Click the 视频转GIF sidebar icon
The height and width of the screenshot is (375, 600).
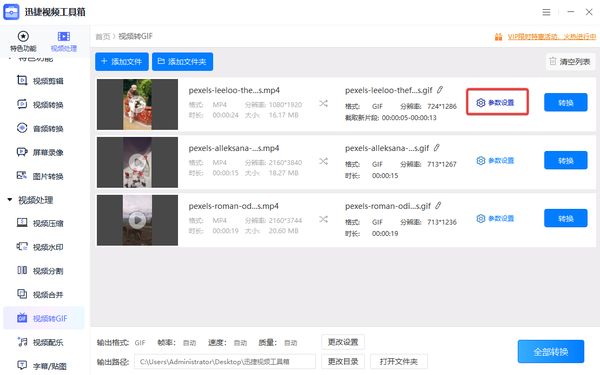click(22, 317)
